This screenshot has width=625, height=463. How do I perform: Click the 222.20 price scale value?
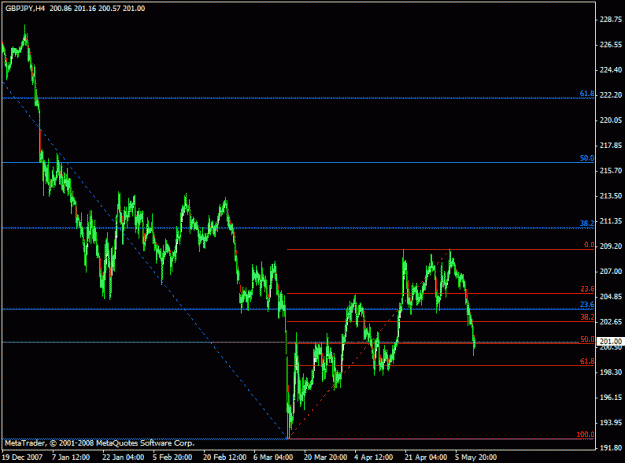pos(611,95)
